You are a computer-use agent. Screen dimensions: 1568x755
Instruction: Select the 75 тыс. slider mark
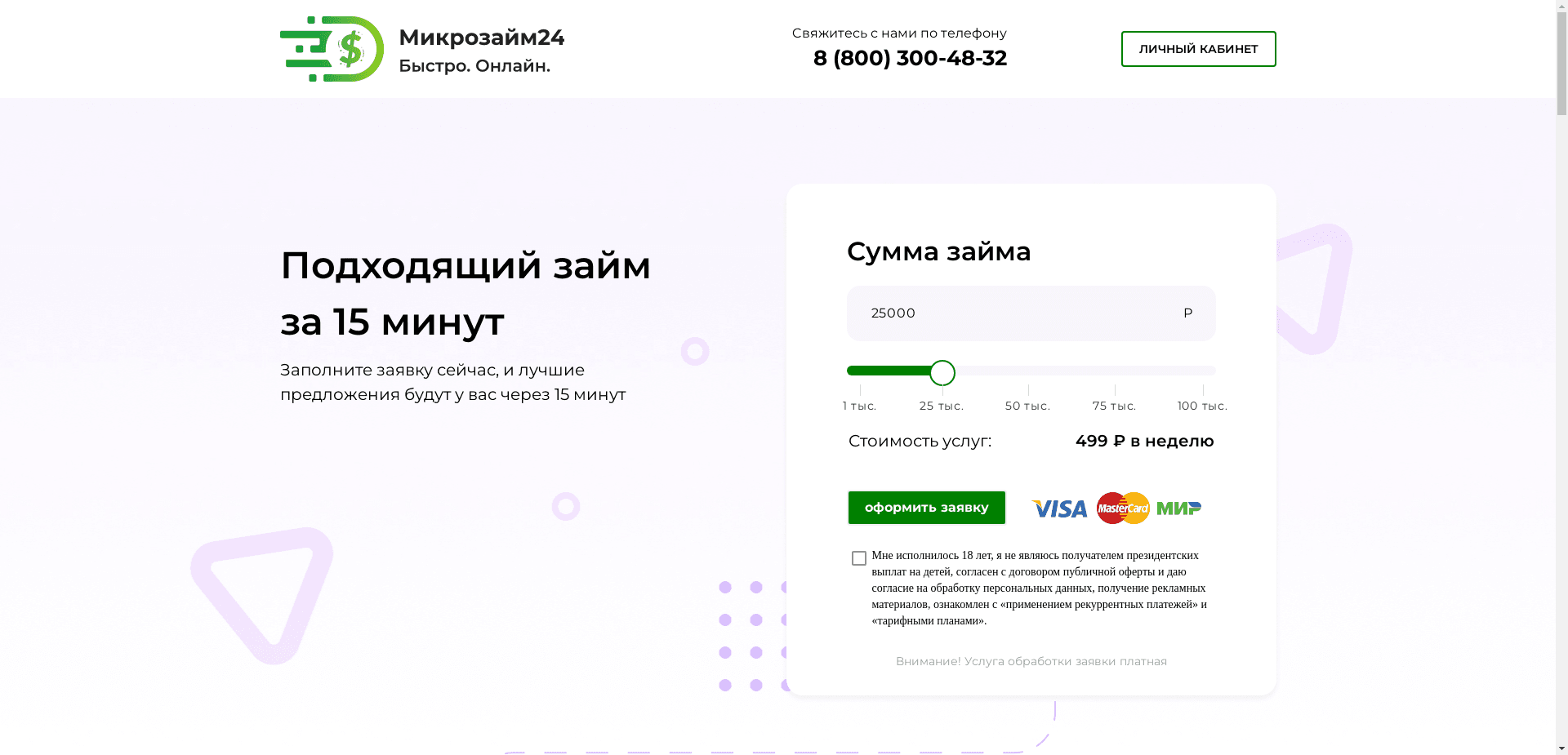tap(1115, 406)
